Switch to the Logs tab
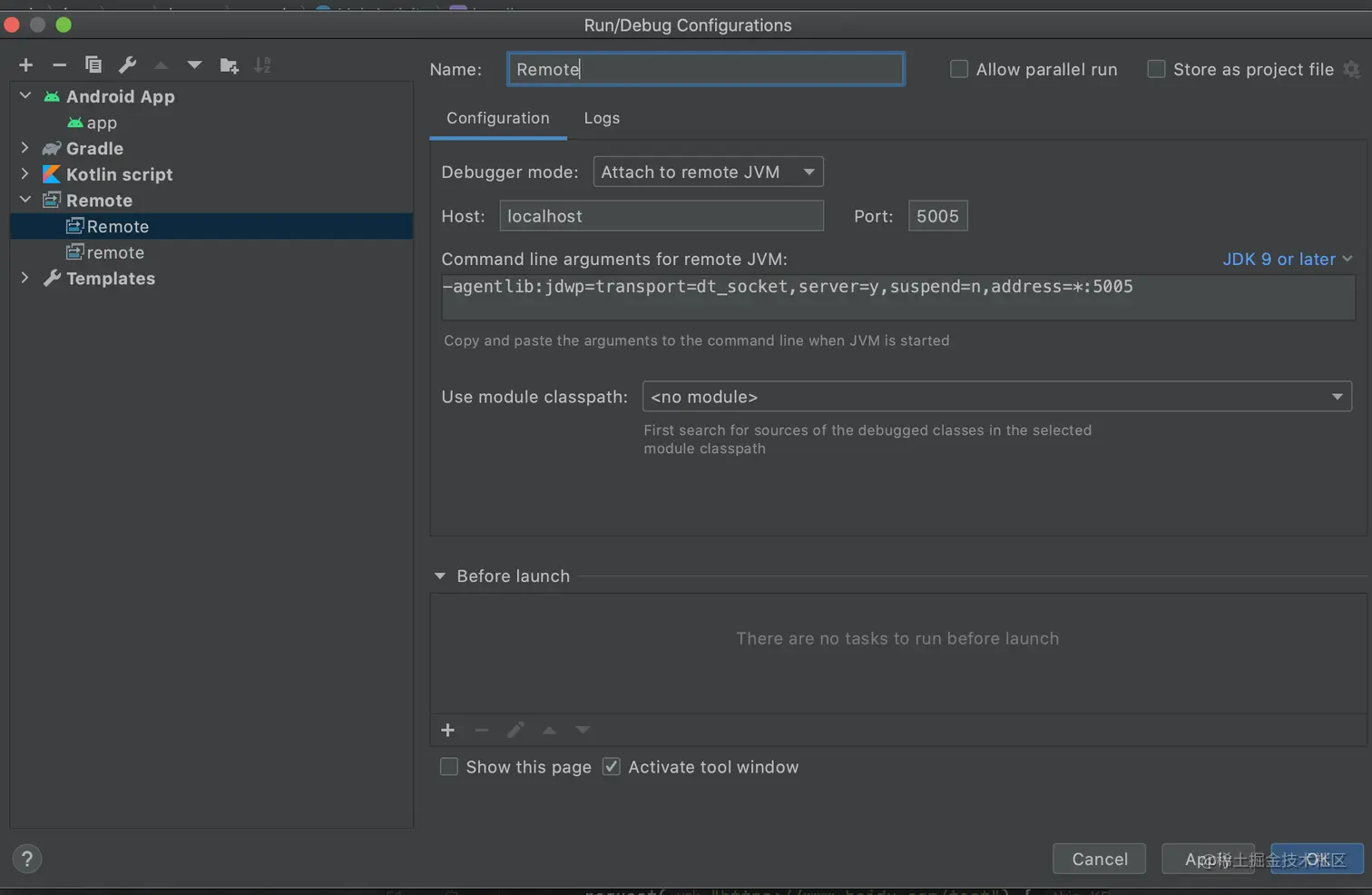1372x895 pixels. (x=602, y=118)
